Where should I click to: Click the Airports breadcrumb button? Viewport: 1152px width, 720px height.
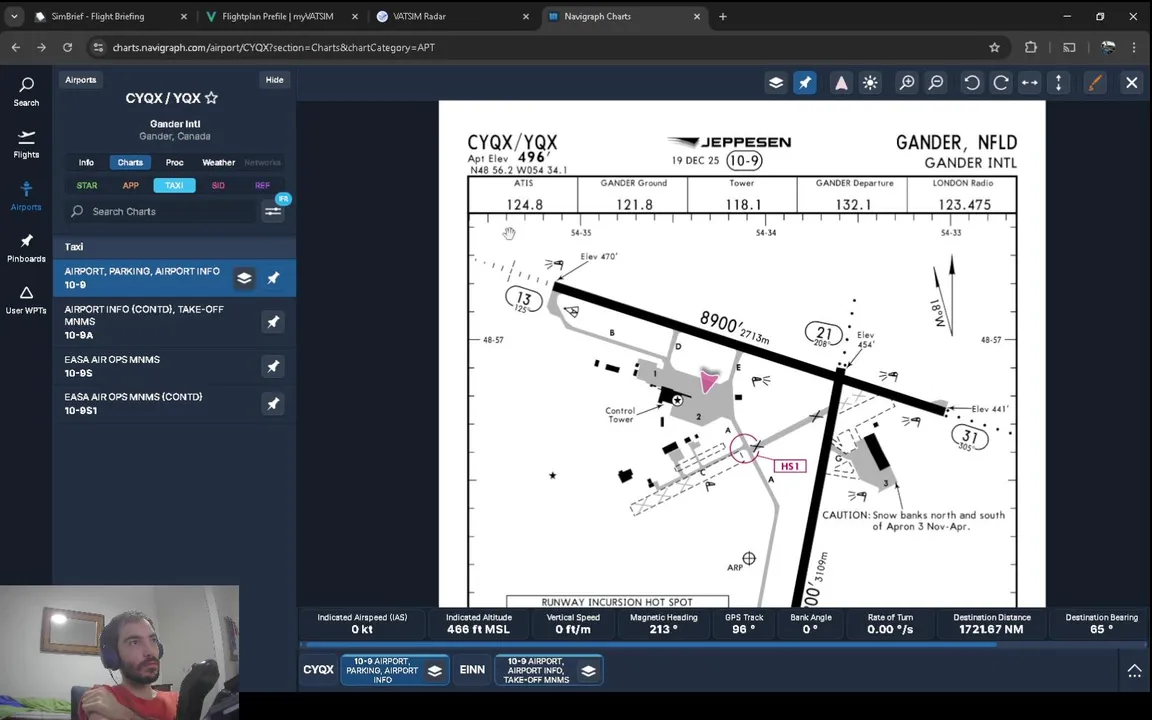[81, 80]
